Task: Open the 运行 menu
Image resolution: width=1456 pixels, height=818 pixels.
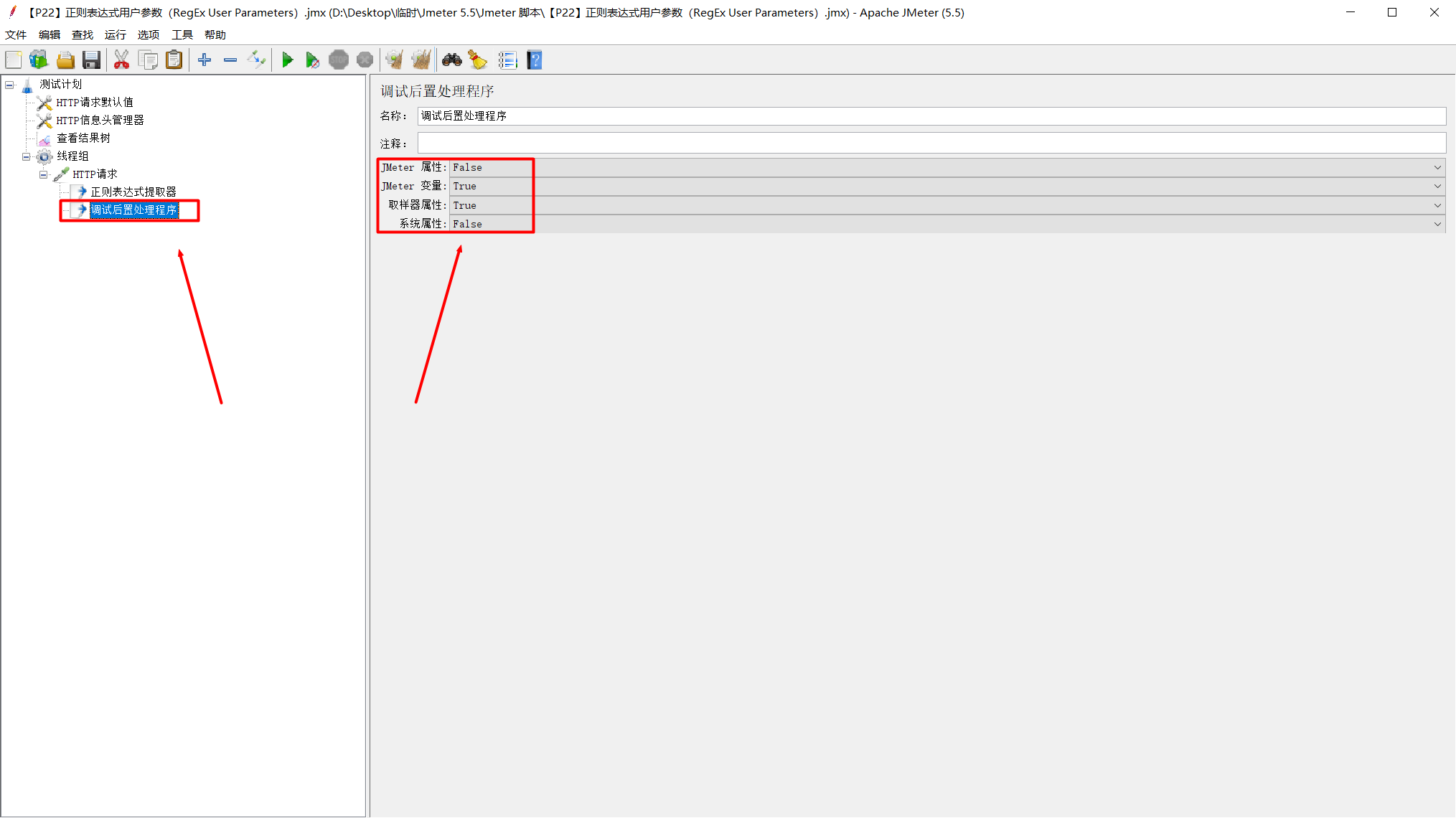Action: [116, 35]
